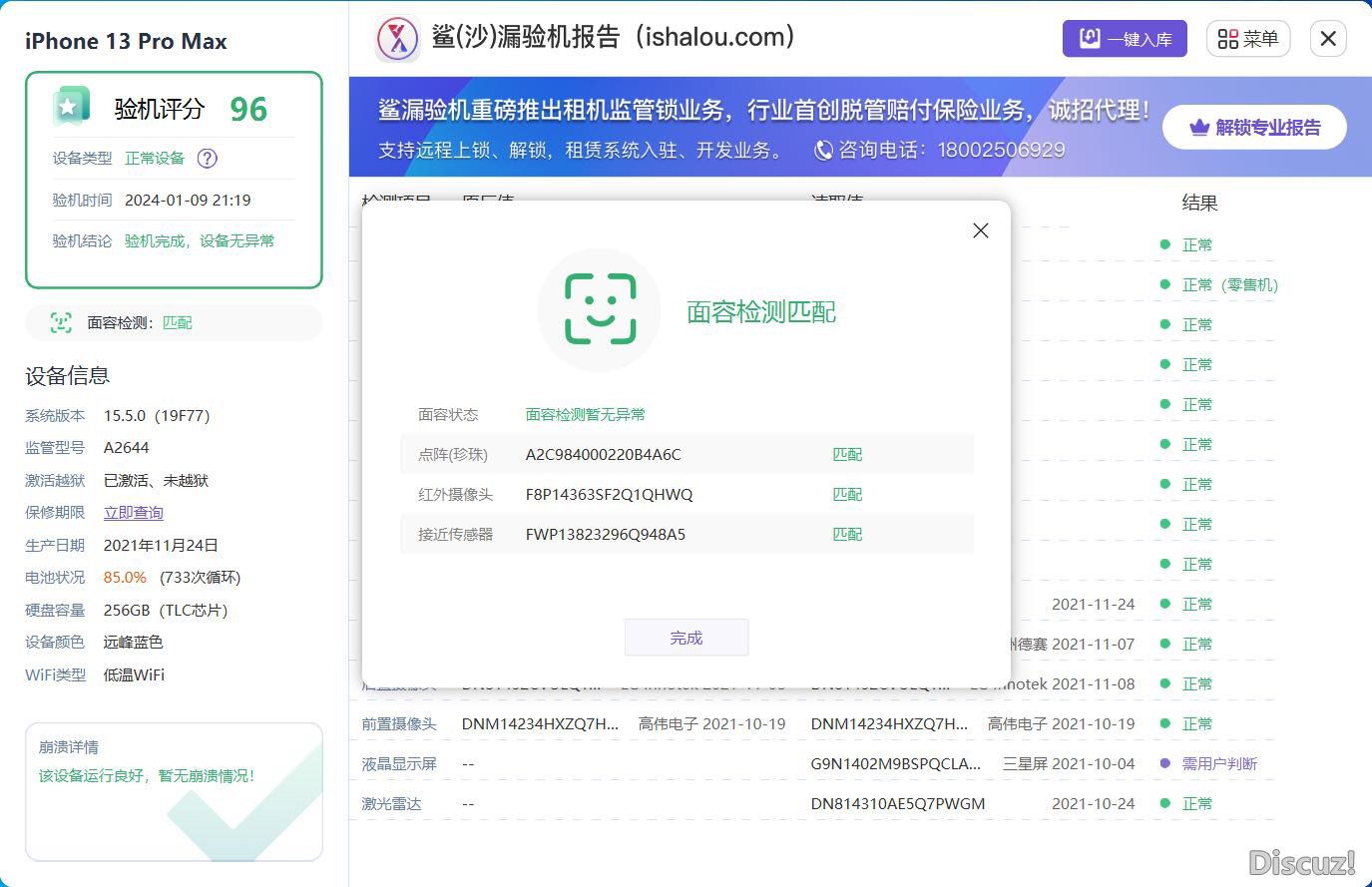The width and height of the screenshot is (1372, 887).
Task: Click the lidar serial DN814310AE5Q7PWGM
Action: [898, 803]
